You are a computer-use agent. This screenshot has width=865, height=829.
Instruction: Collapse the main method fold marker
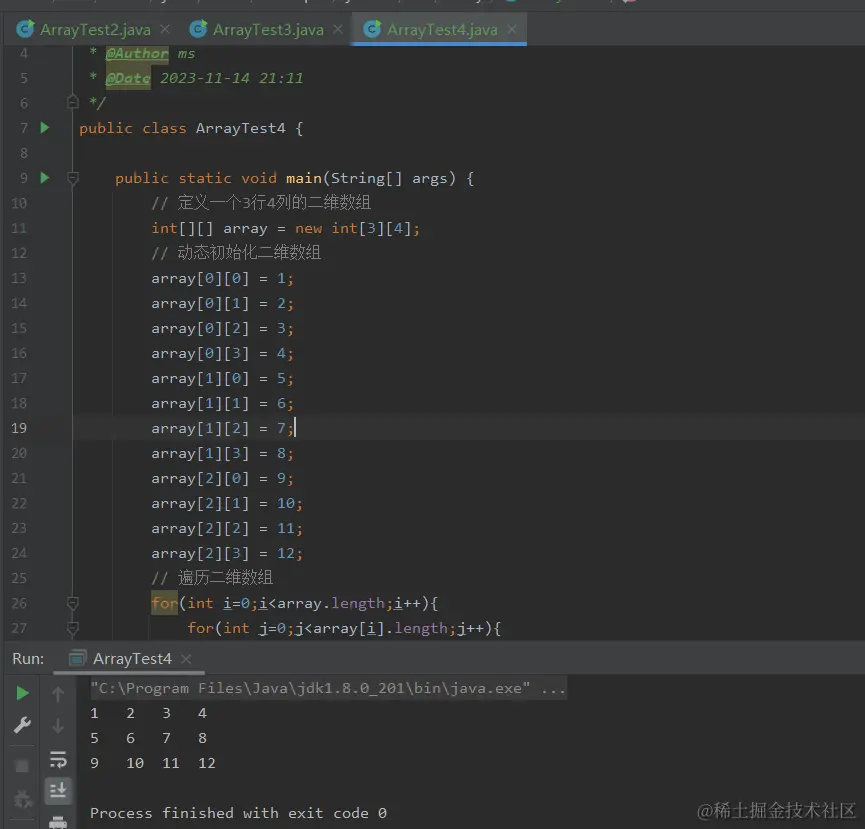[72, 178]
